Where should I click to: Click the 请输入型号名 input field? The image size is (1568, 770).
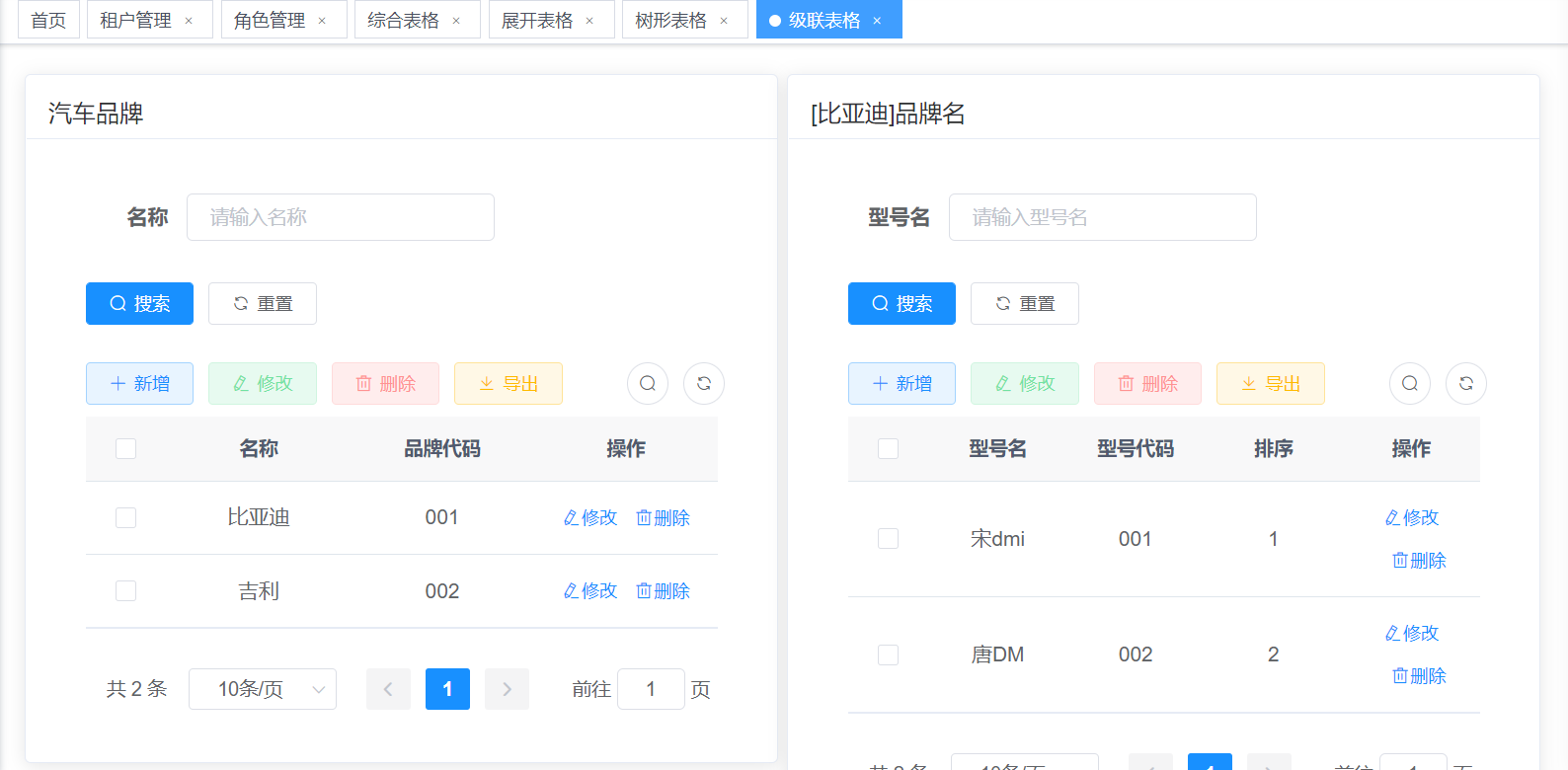(1102, 217)
